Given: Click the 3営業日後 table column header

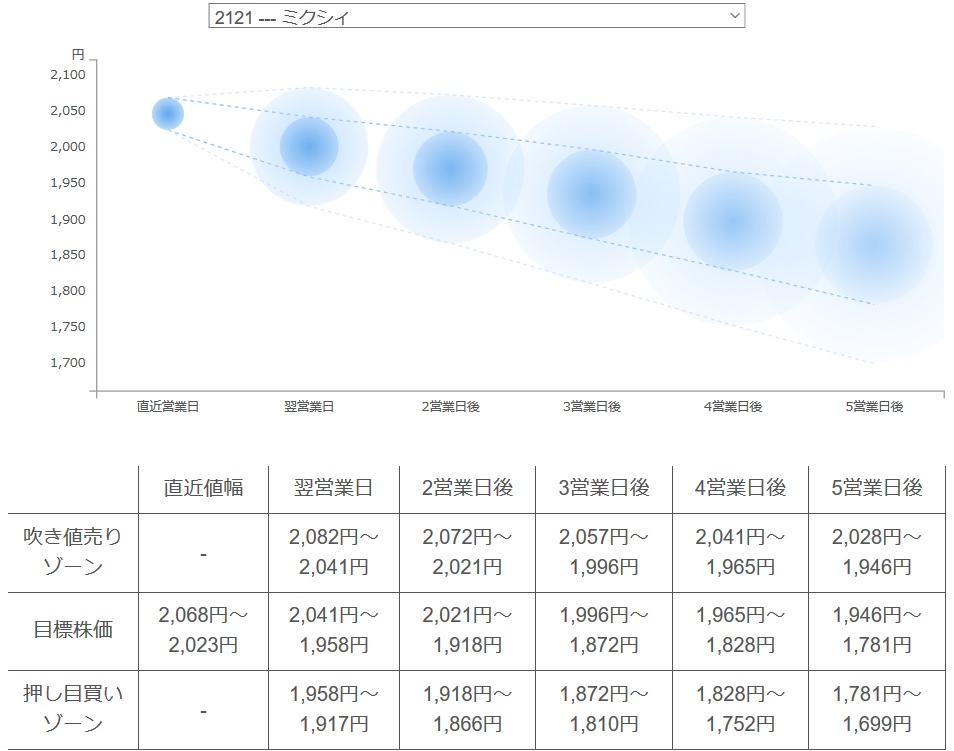Looking at the screenshot, I should [604, 488].
